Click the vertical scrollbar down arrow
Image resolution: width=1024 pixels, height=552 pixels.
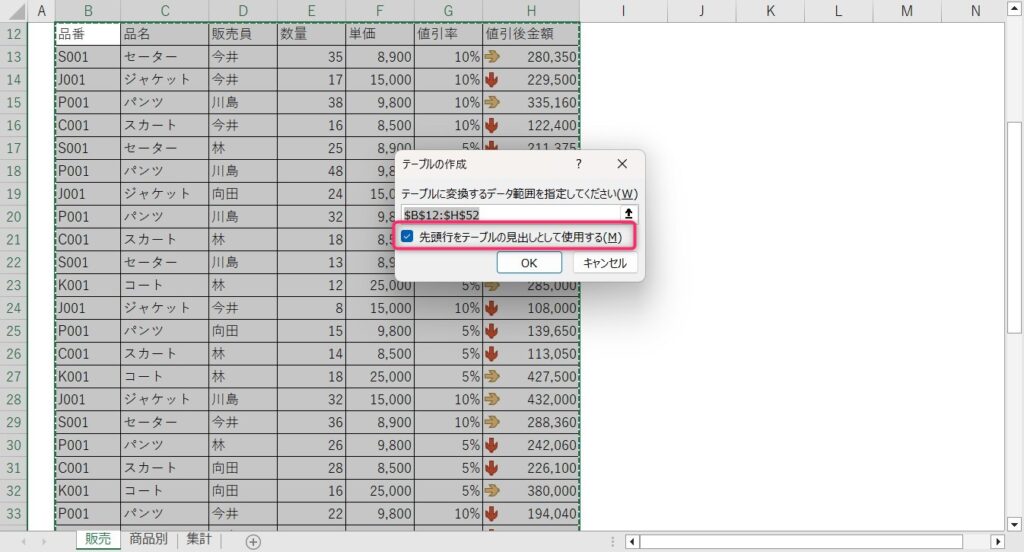coord(1014,523)
